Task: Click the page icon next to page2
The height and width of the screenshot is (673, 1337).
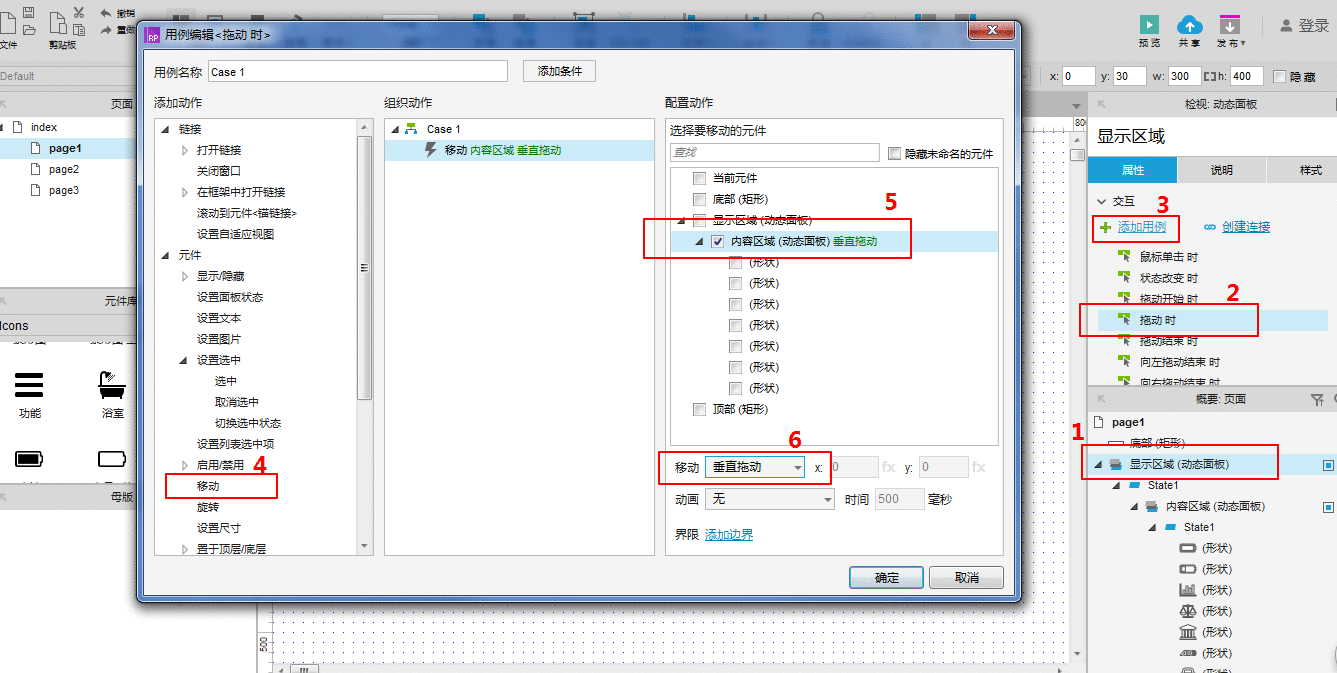Action: [x=36, y=169]
